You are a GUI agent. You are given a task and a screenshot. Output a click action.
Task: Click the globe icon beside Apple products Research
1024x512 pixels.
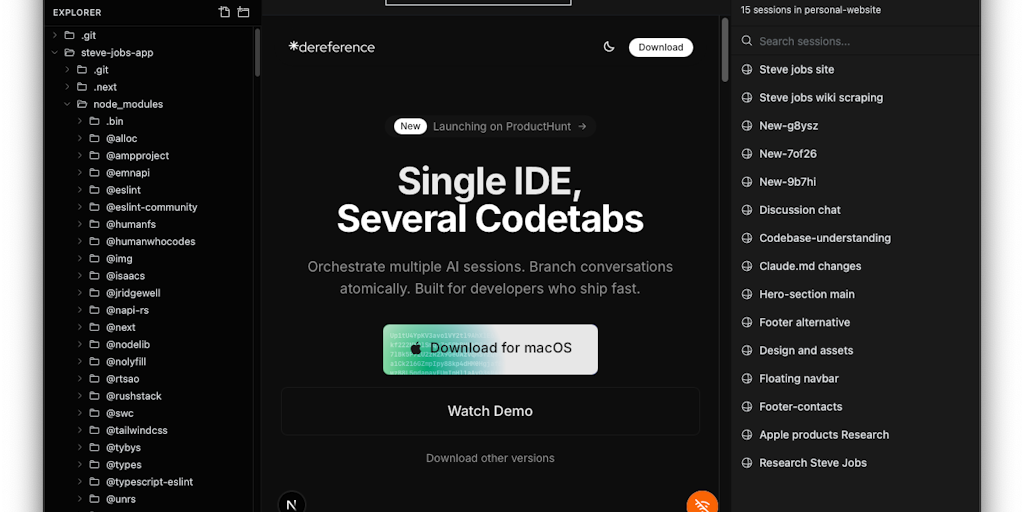tap(747, 434)
